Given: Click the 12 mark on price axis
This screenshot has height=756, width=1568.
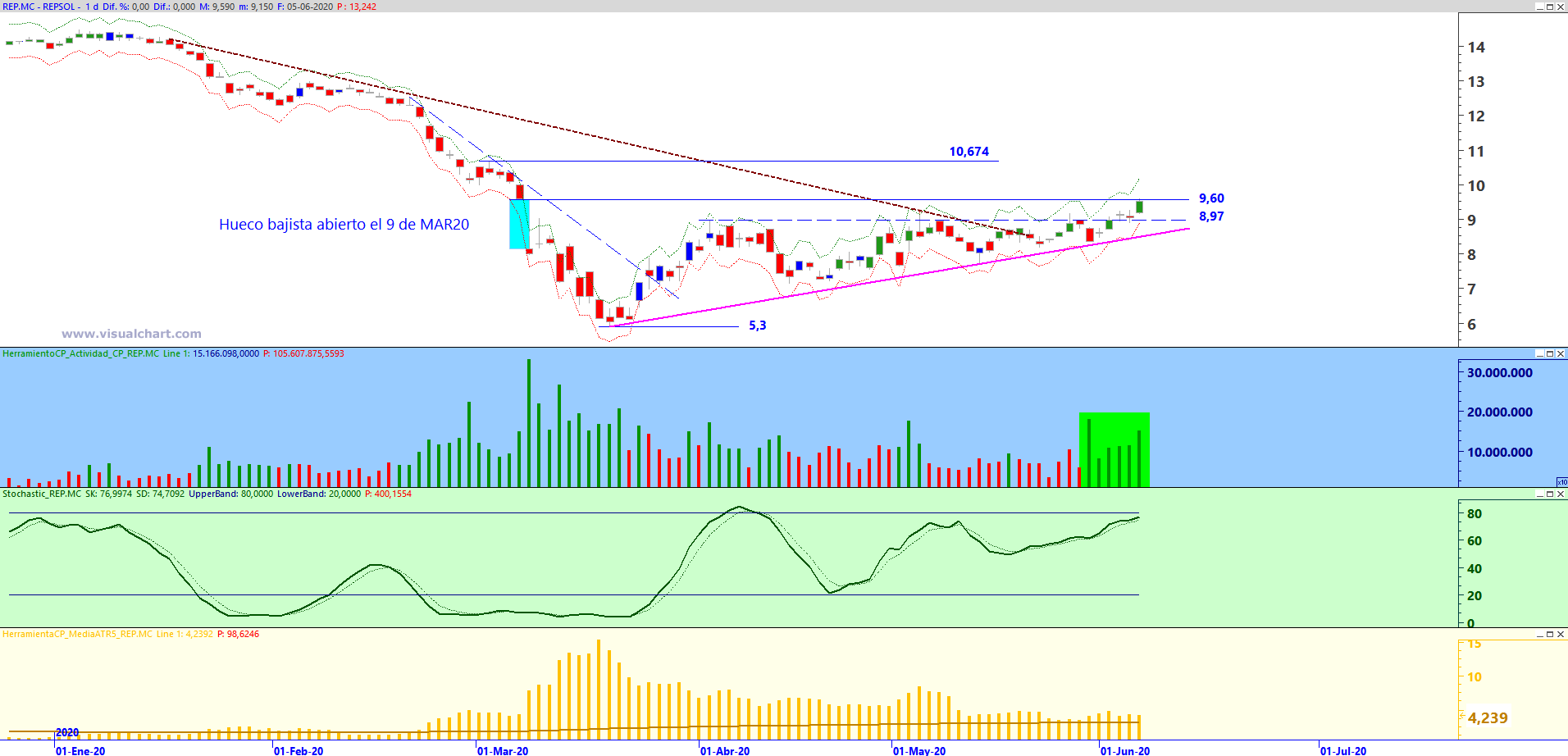Looking at the screenshot, I should coord(1476,116).
